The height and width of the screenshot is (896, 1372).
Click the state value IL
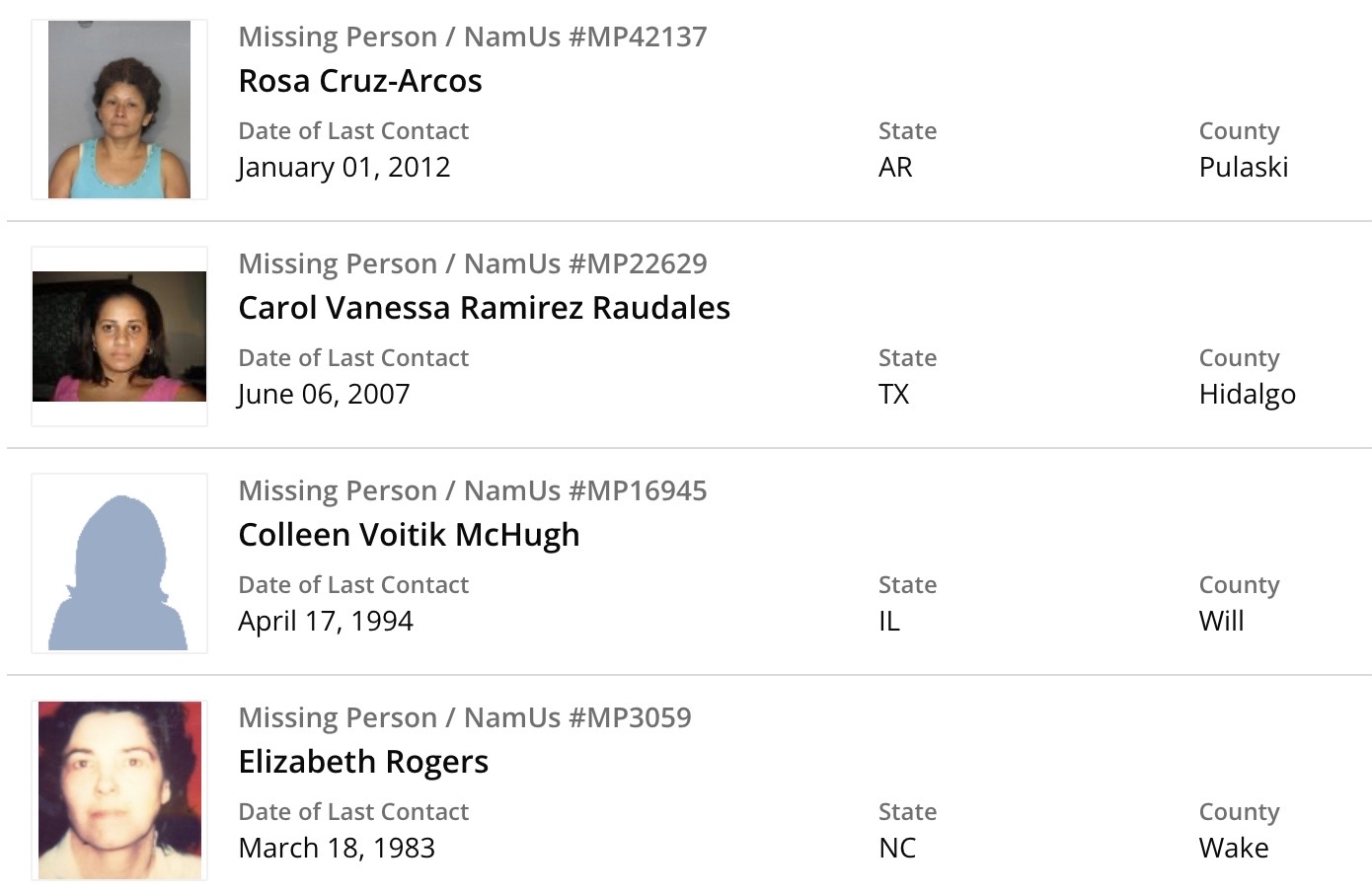(x=888, y=622)
